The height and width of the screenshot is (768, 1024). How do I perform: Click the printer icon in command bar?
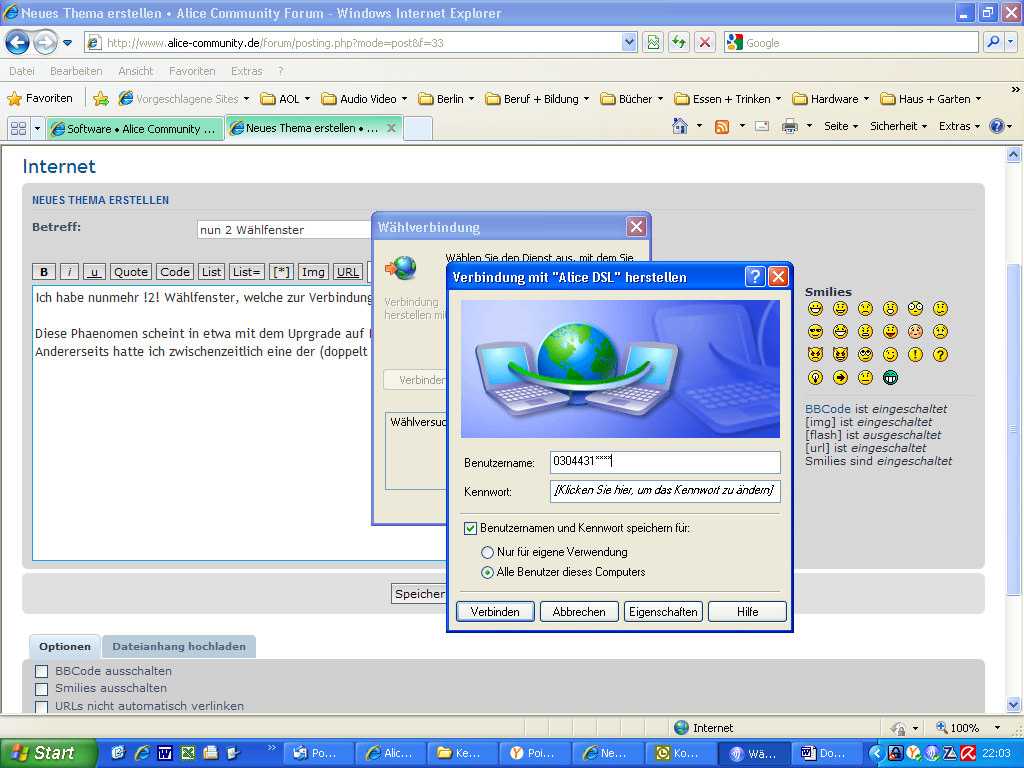(x=789, y=126)
